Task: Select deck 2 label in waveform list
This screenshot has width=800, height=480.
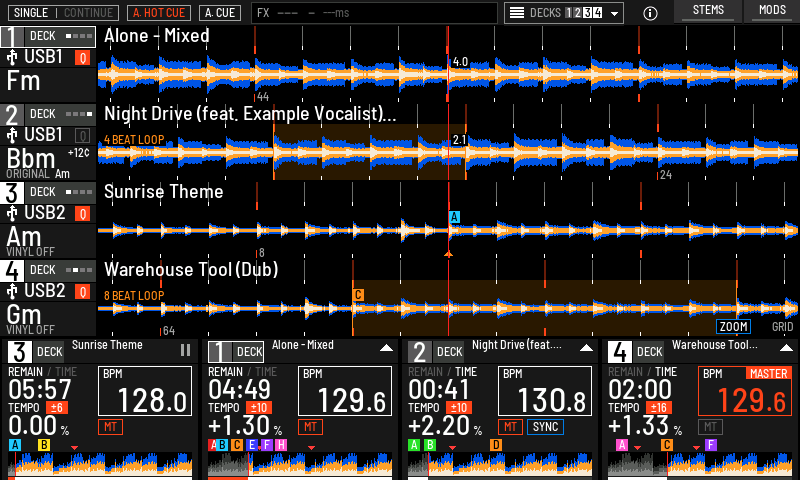Action: (x=48, y=114)
